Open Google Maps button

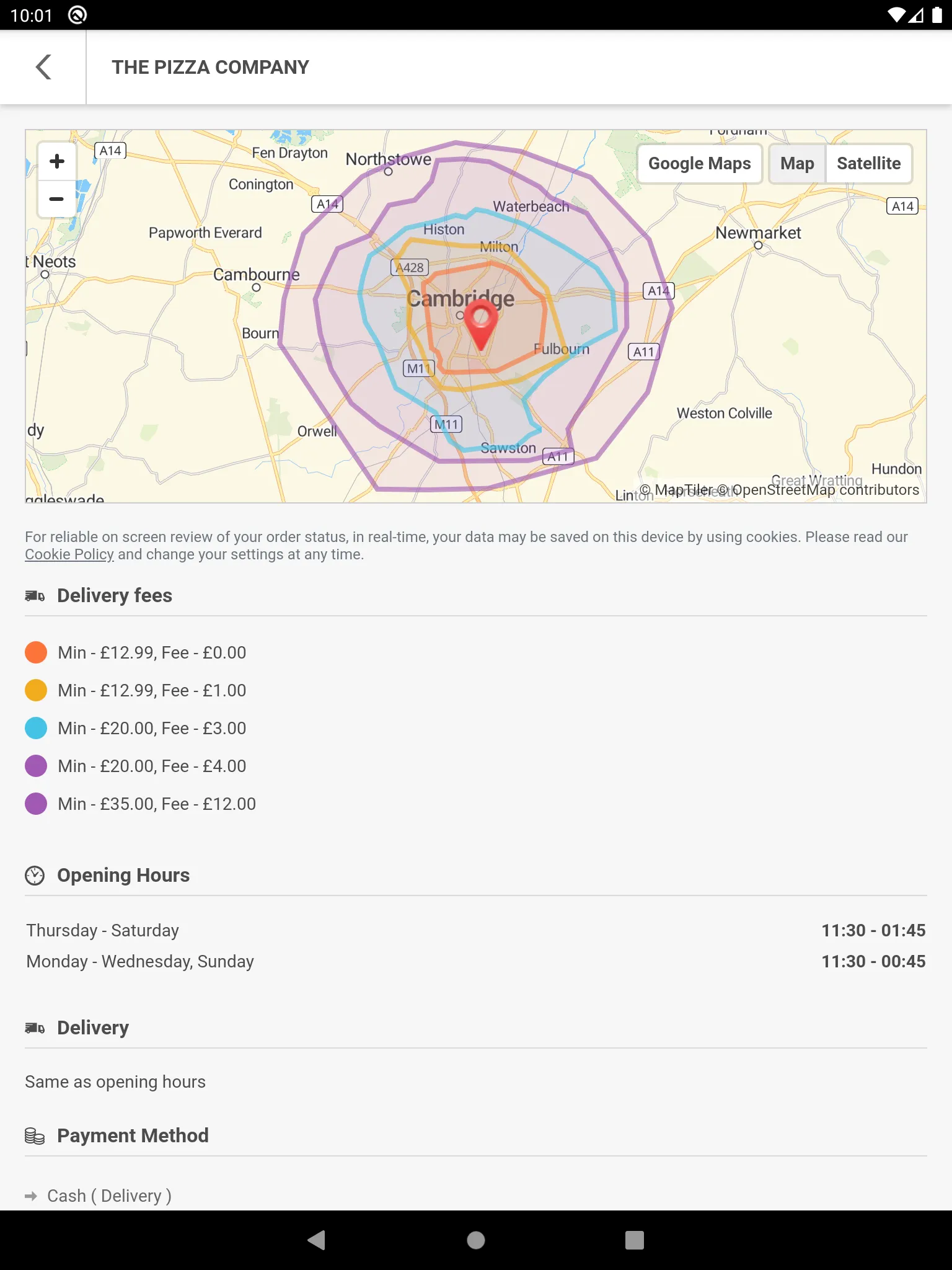pos(700,164)
